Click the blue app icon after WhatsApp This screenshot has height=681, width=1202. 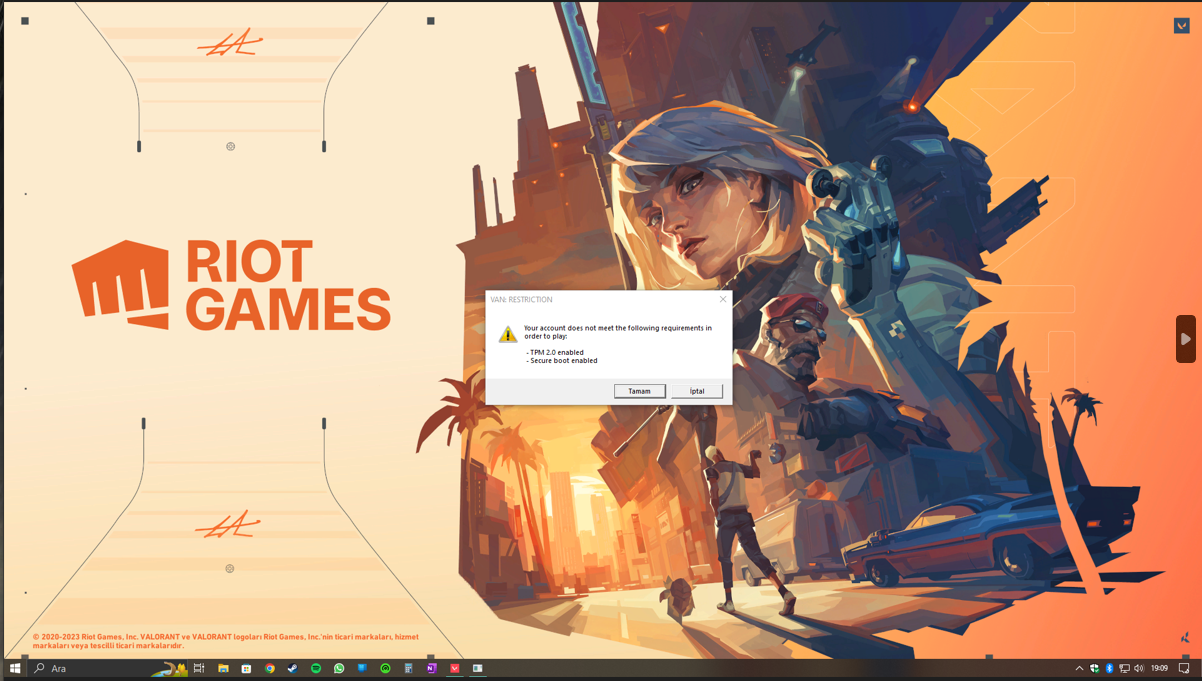click(362, 668)
